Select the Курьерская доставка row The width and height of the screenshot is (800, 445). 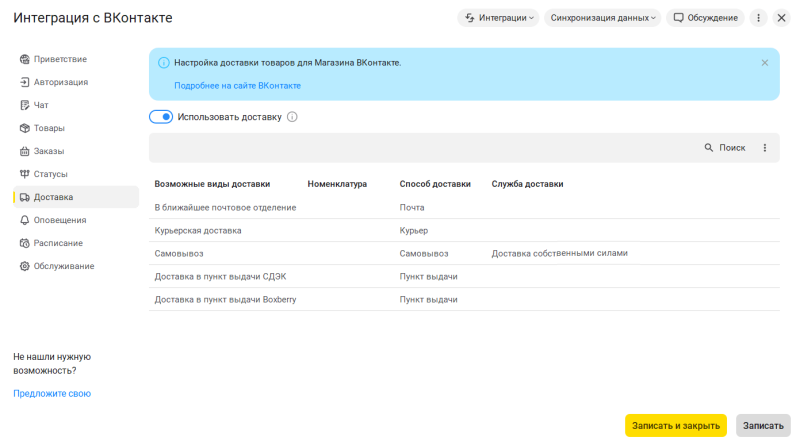[x=198, y=231]
